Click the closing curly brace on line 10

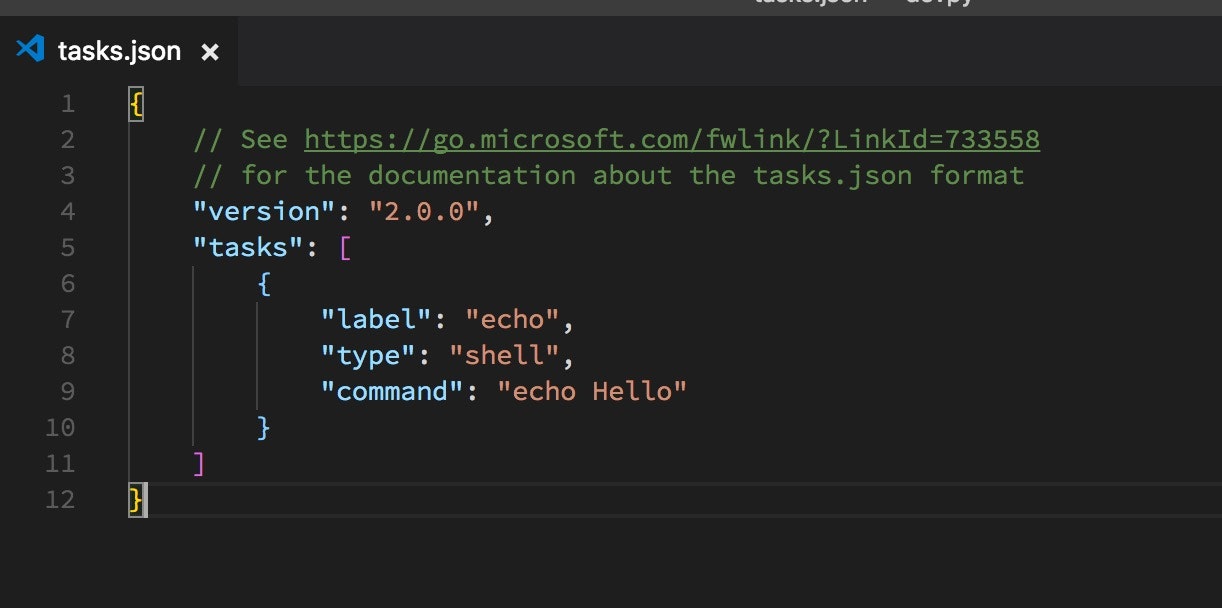click(x=264, y=427)
